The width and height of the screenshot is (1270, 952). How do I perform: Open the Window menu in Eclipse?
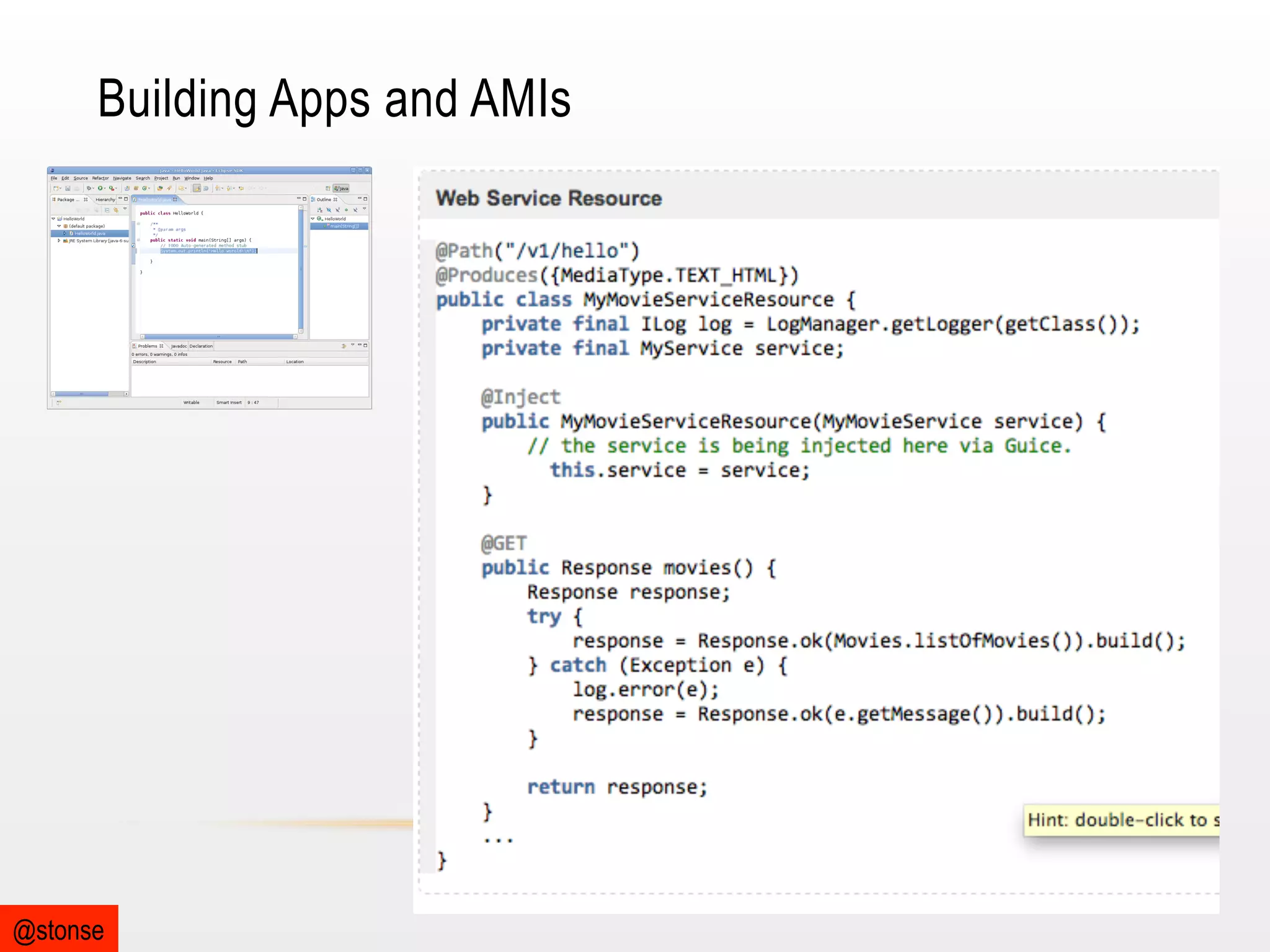192,178
